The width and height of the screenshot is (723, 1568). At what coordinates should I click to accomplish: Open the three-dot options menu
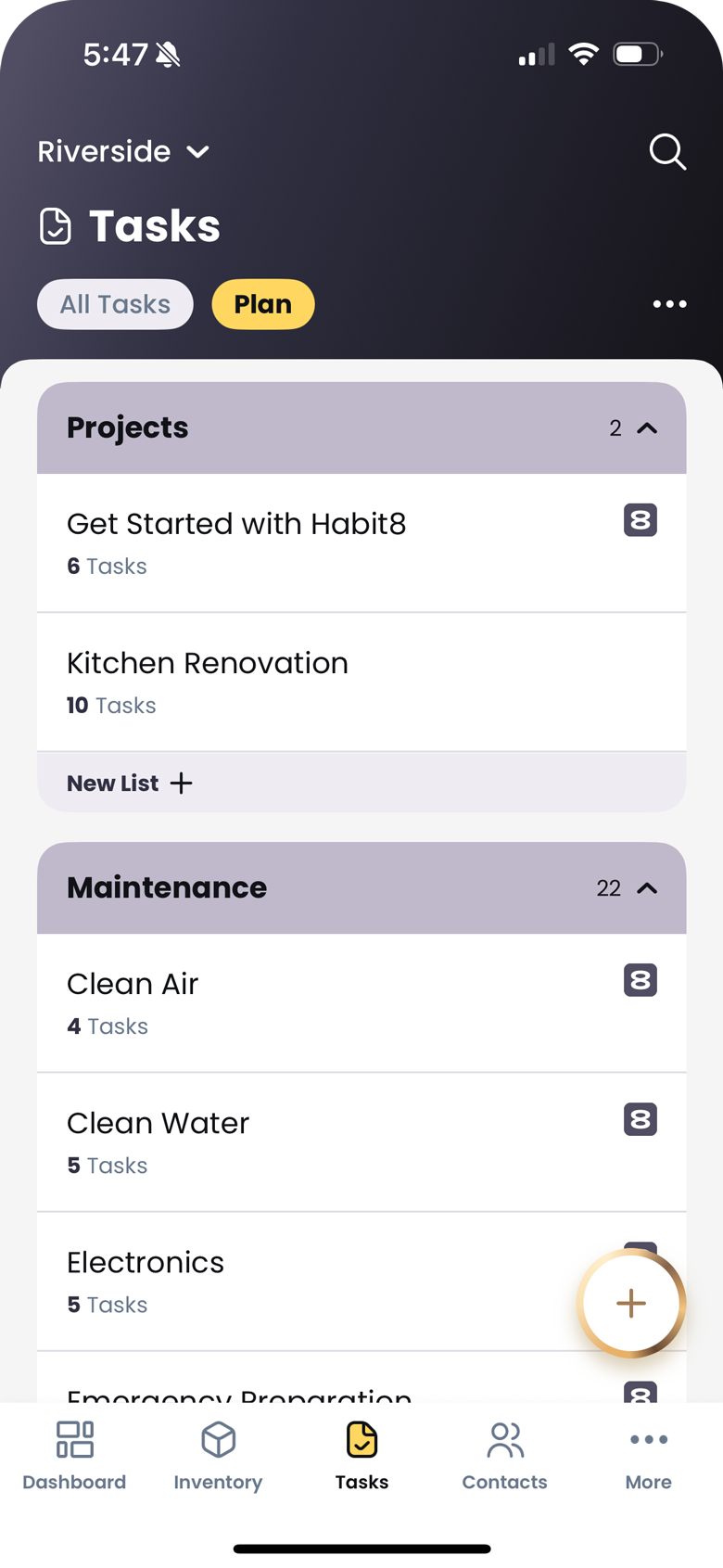tap(669, 304)
